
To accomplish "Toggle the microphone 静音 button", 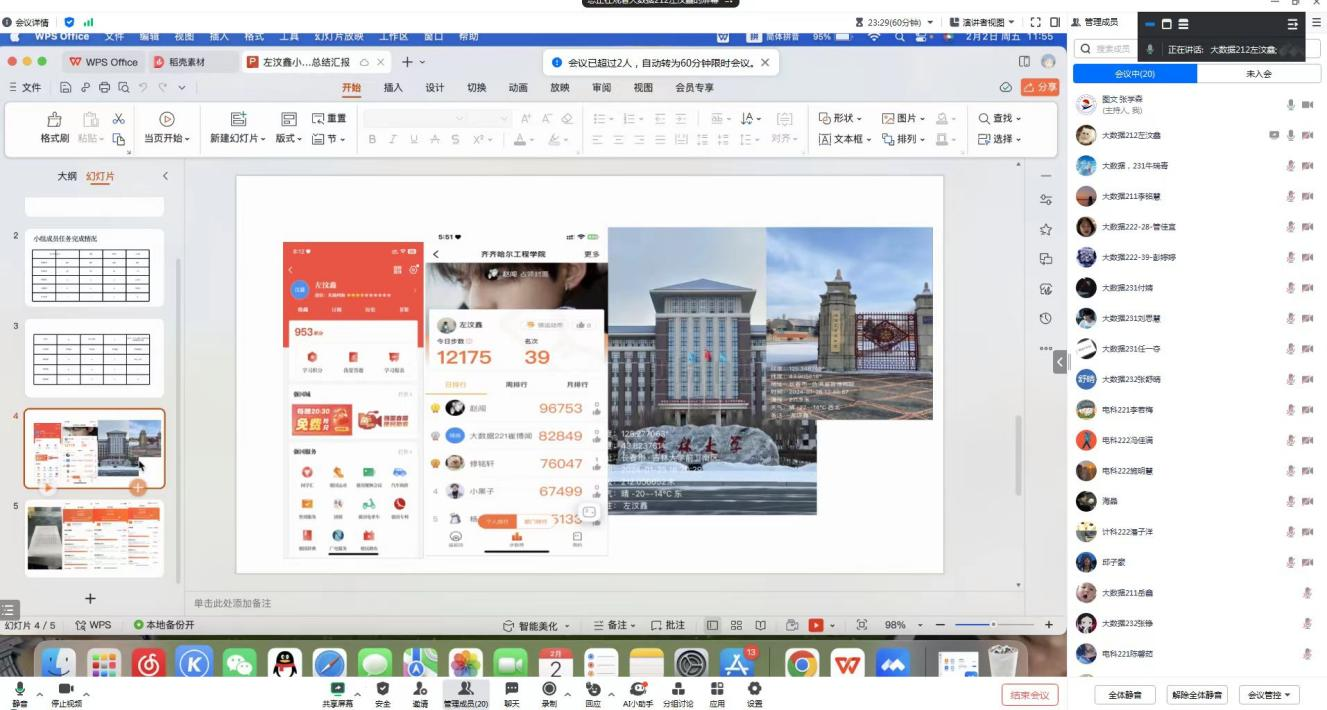I will [19, 689].
